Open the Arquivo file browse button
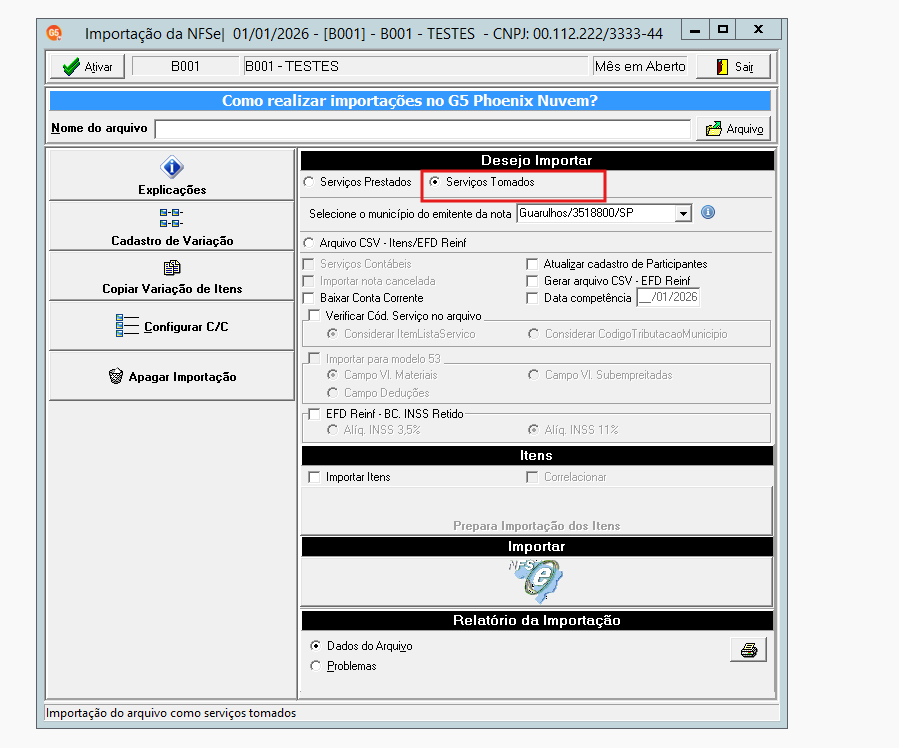 pyautogui.click(x=733, y=128)
